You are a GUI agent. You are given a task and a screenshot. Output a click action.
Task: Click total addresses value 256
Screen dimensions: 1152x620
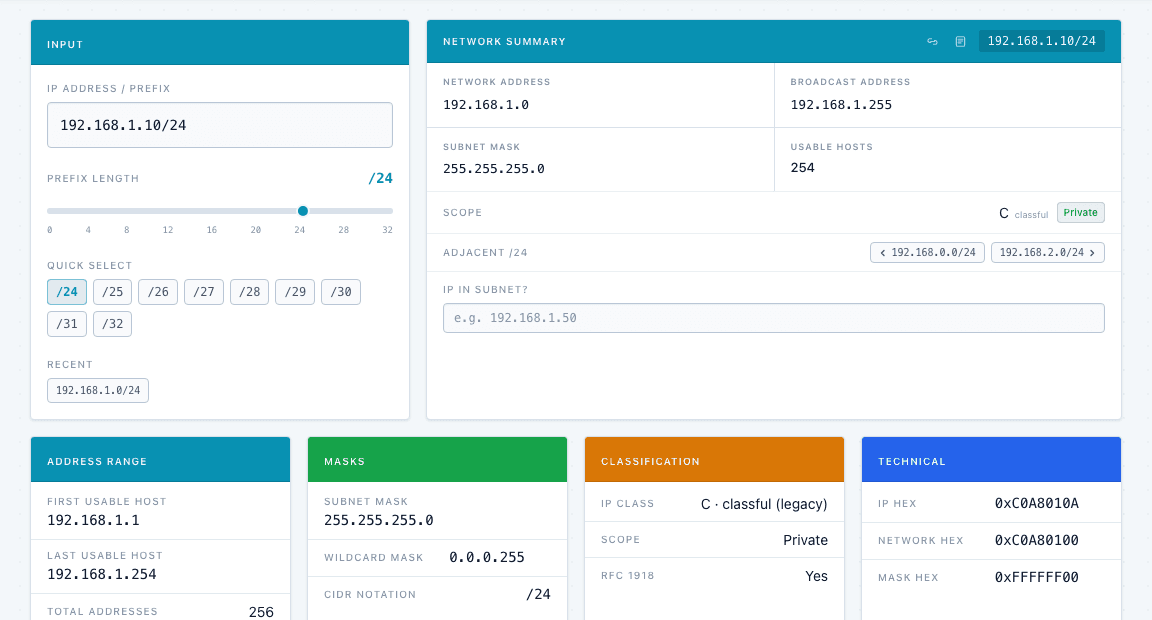(261, 612)
